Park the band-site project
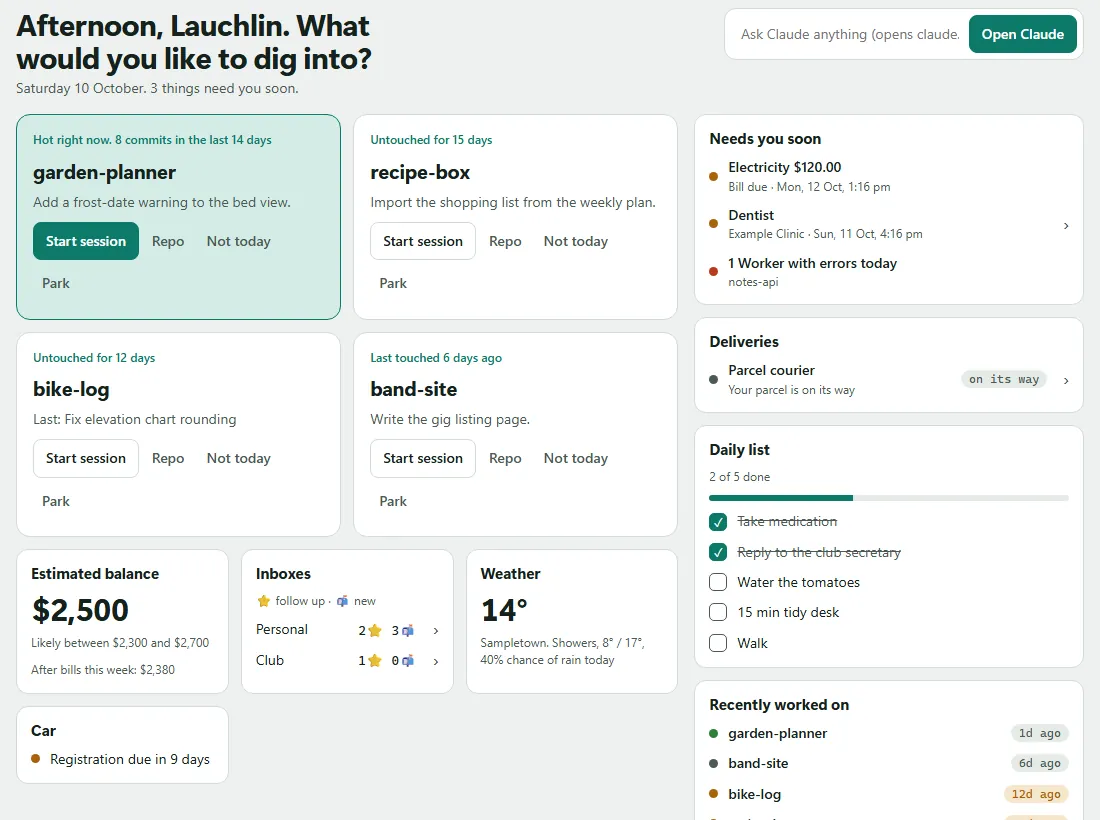 pyautogui.click(x=393, y=502)
